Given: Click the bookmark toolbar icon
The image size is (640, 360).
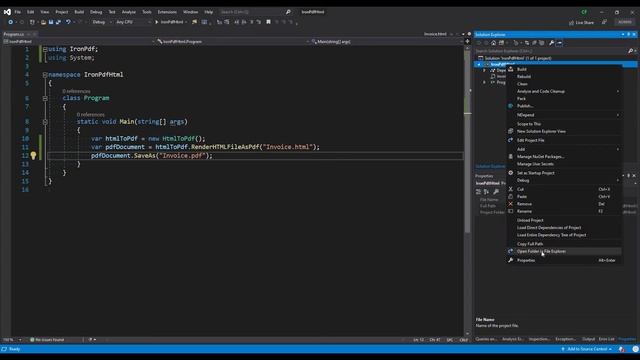Looking at the screenshot, I should (268, 22).
